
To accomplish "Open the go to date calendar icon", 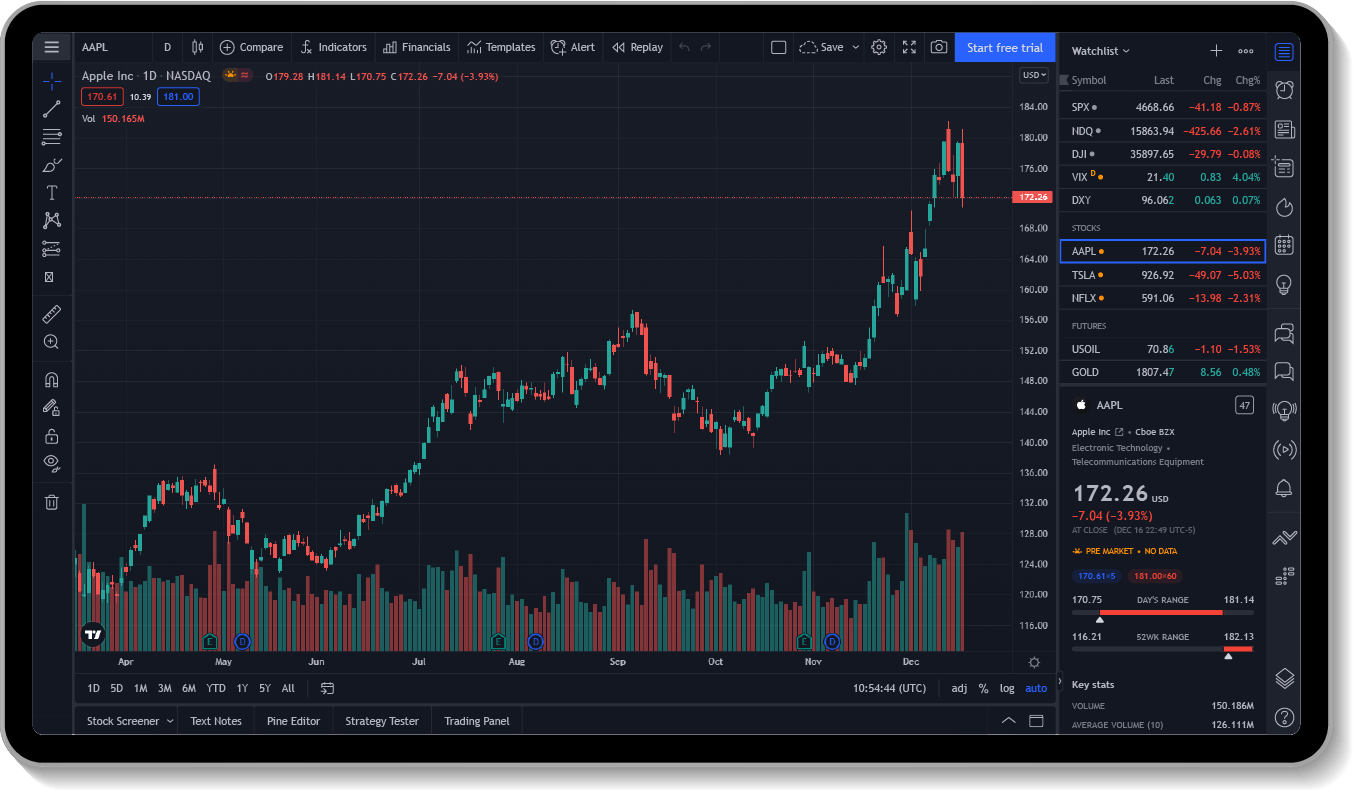I will click(x=327, y=688).
